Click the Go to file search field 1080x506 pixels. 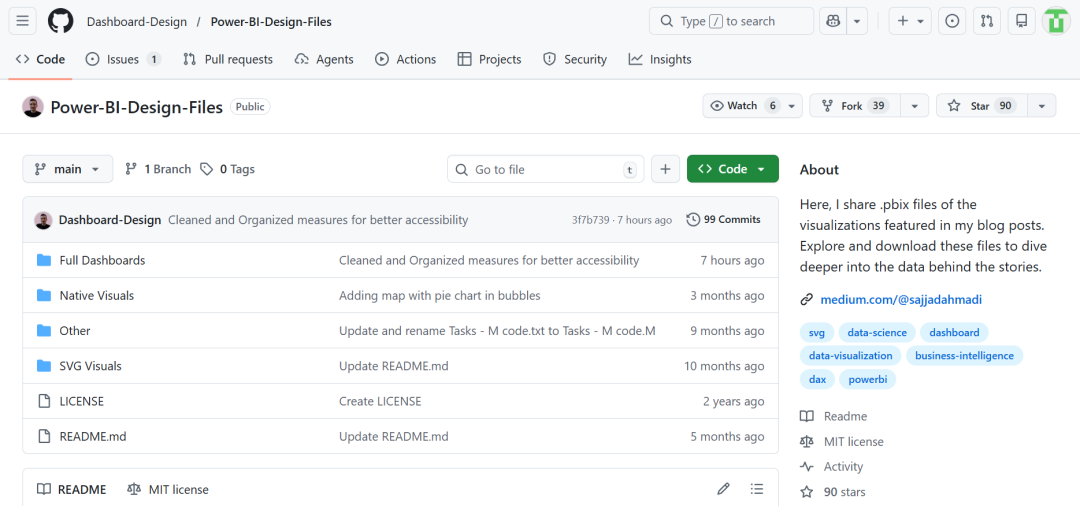(545, 169)
